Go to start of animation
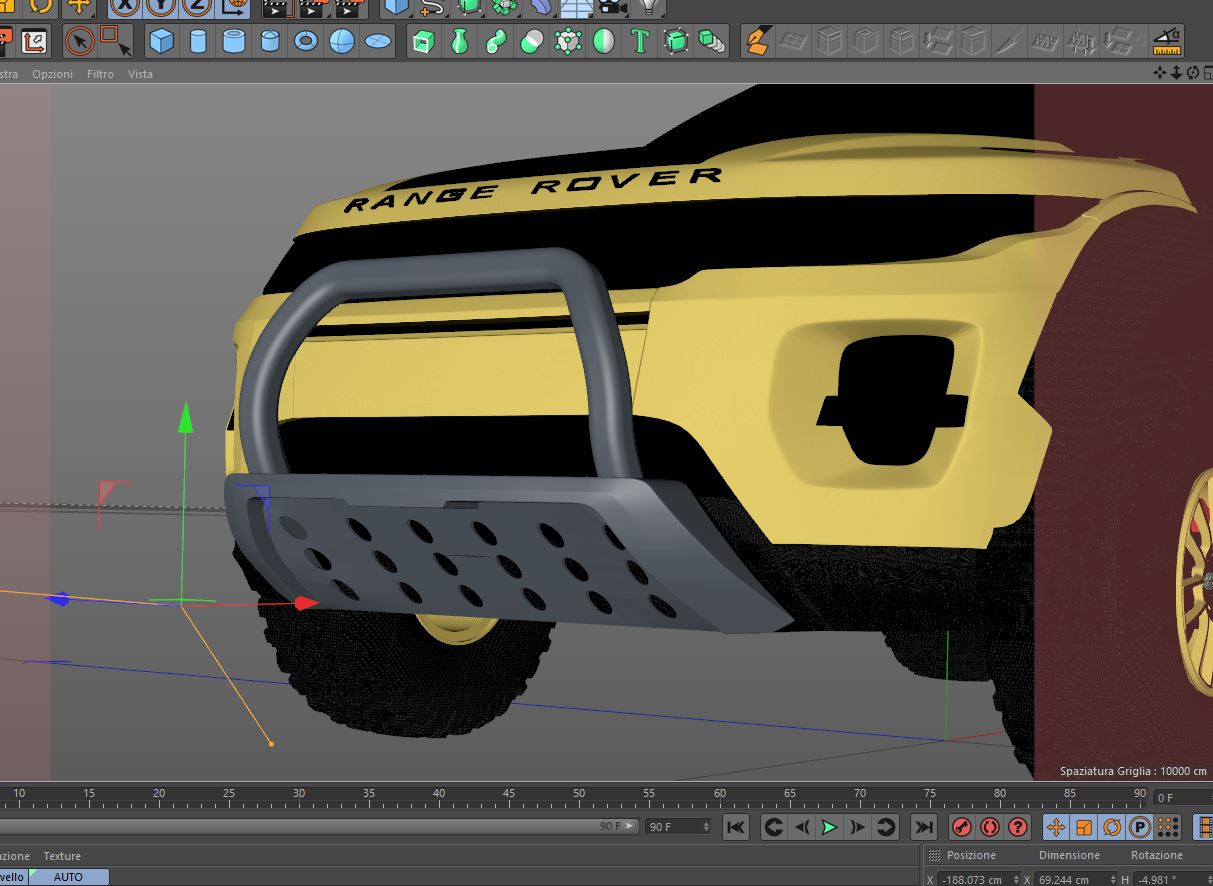Viewport: 1213px width, 886px height. tap(735, 827)
